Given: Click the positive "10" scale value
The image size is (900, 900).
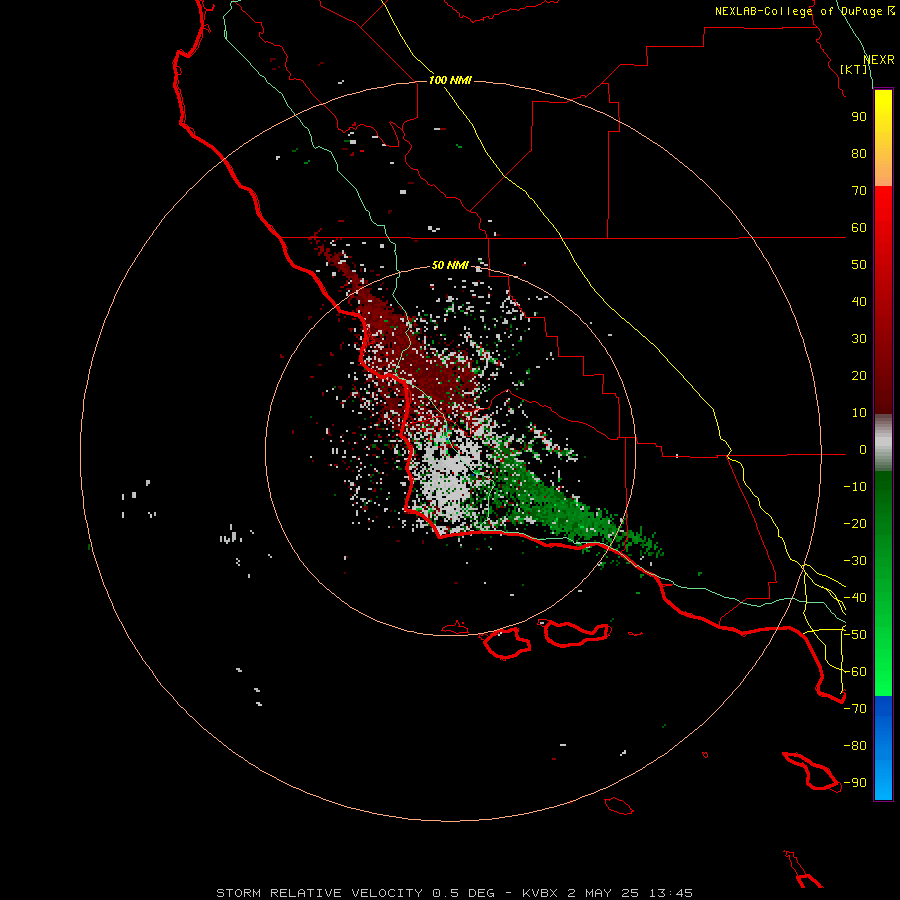Looking at the screenshot, I should tap(859, 413).
